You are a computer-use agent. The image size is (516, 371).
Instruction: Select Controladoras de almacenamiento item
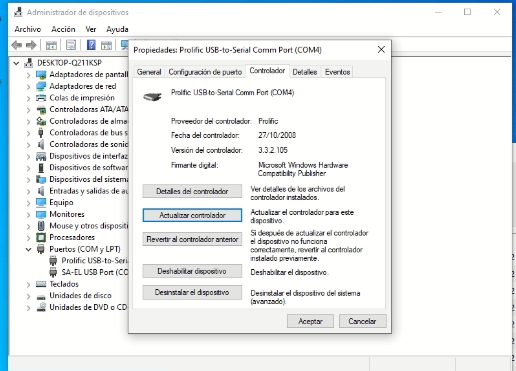pyautogui.click(x=89, y=121)
